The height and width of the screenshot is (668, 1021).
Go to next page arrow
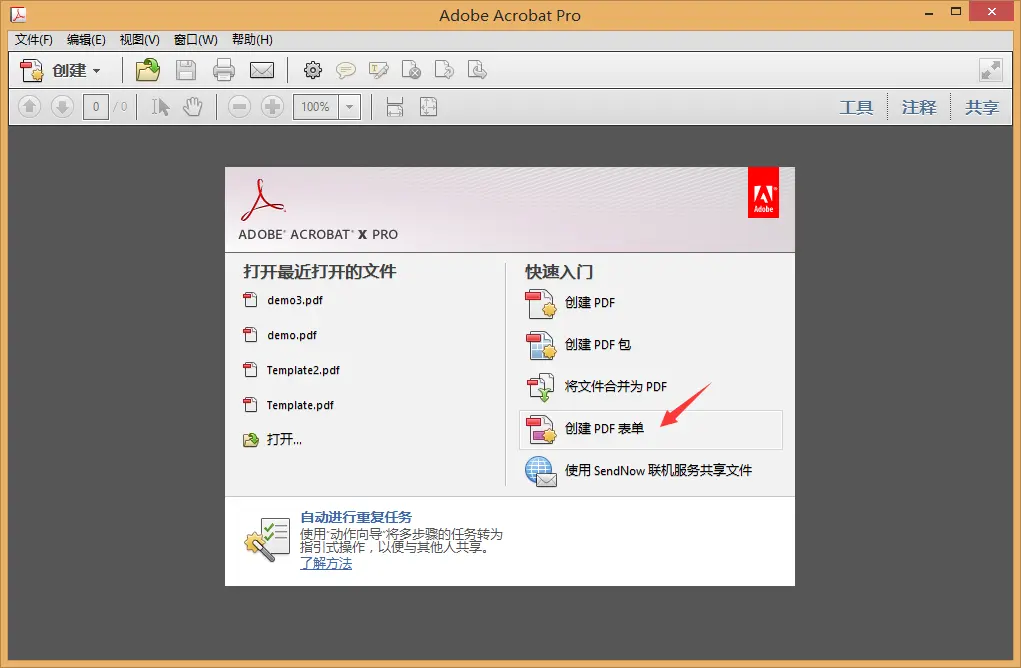pyautogui.click(x=63, y=106)
